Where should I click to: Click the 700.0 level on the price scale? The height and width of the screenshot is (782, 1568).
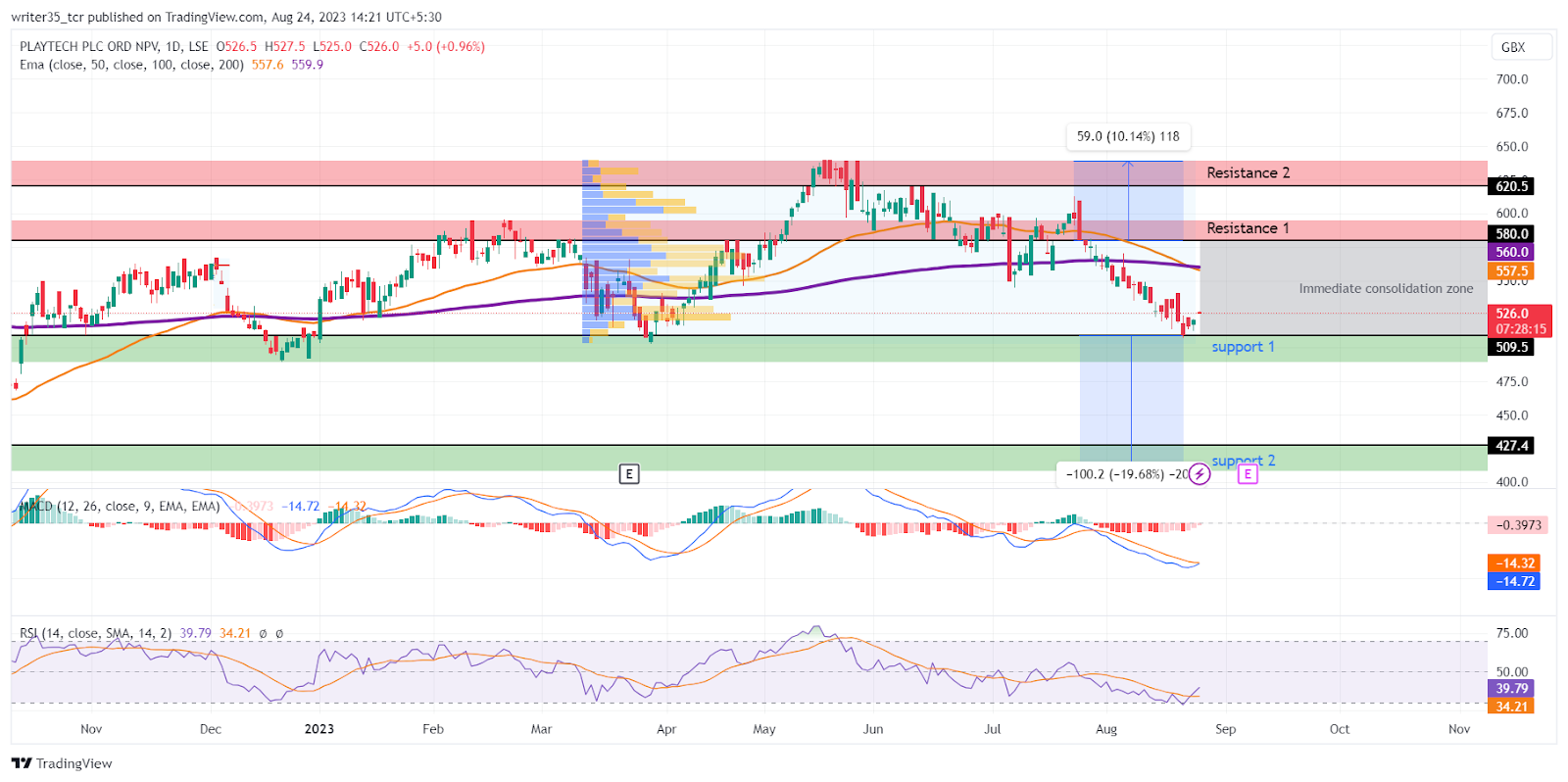point(1512,79)
